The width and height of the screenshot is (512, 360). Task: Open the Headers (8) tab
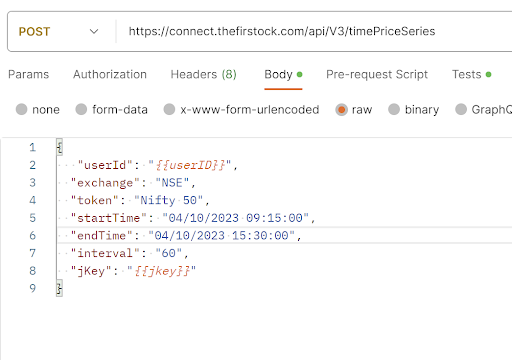click(x=204, y=74)
